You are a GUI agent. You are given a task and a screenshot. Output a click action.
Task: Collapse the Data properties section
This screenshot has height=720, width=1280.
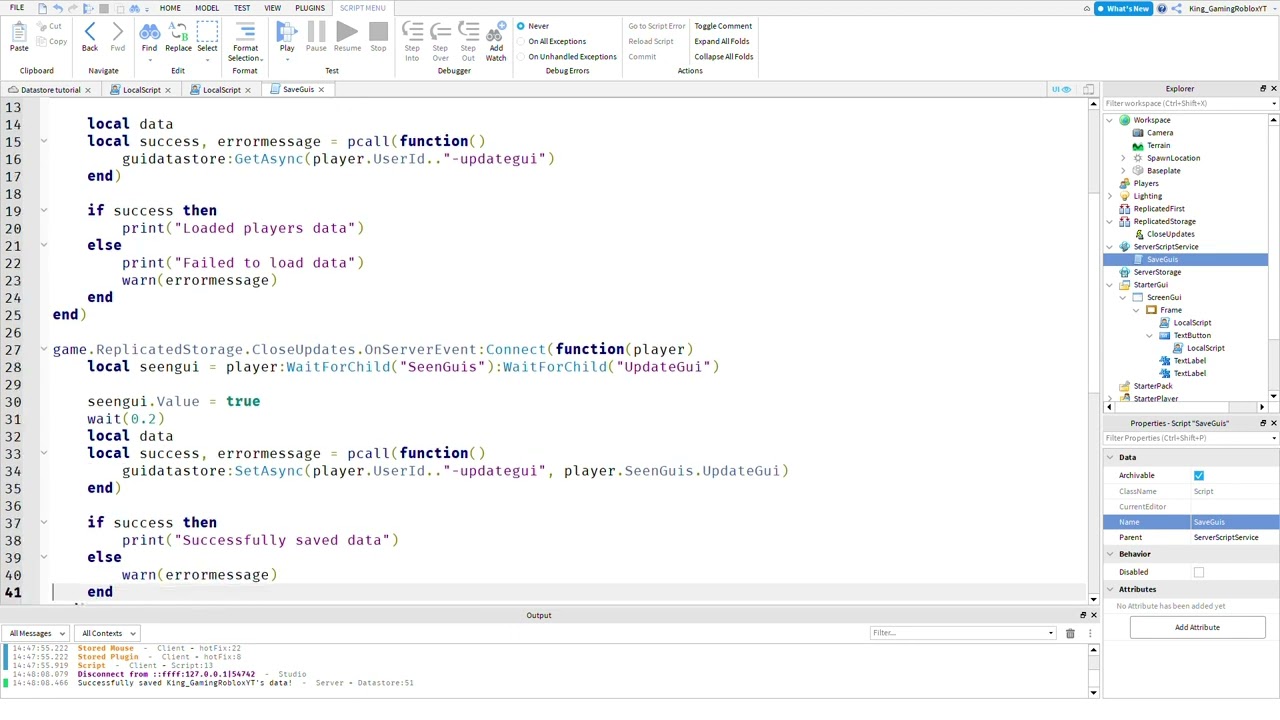1110,457
